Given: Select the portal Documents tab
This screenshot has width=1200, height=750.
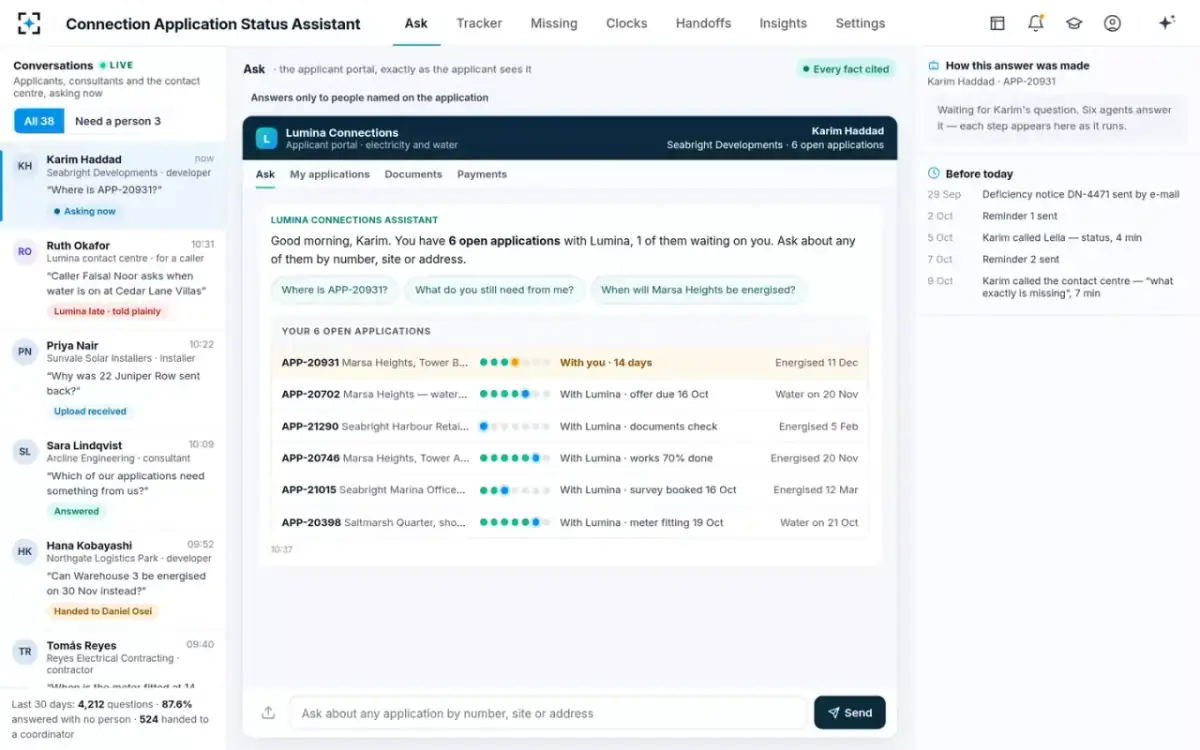Looking at the screenshot, I should [x=413, y=174].
